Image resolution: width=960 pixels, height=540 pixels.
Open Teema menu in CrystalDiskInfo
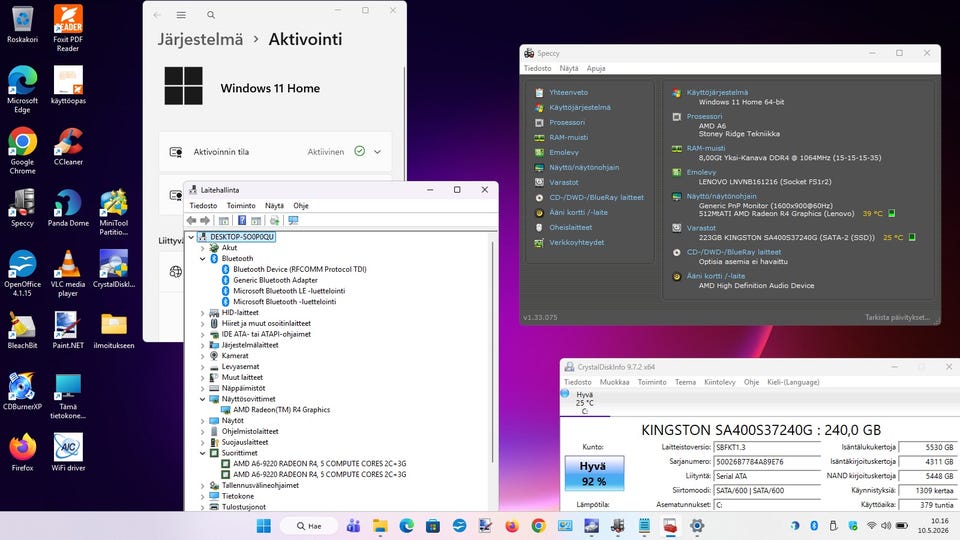pyautogui.click(x=685, y=382)
